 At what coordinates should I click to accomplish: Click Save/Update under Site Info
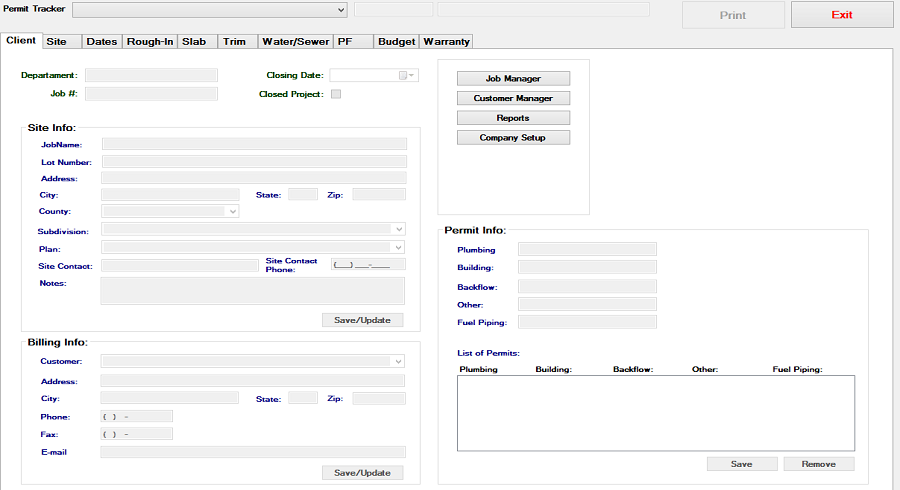[362, 320]
